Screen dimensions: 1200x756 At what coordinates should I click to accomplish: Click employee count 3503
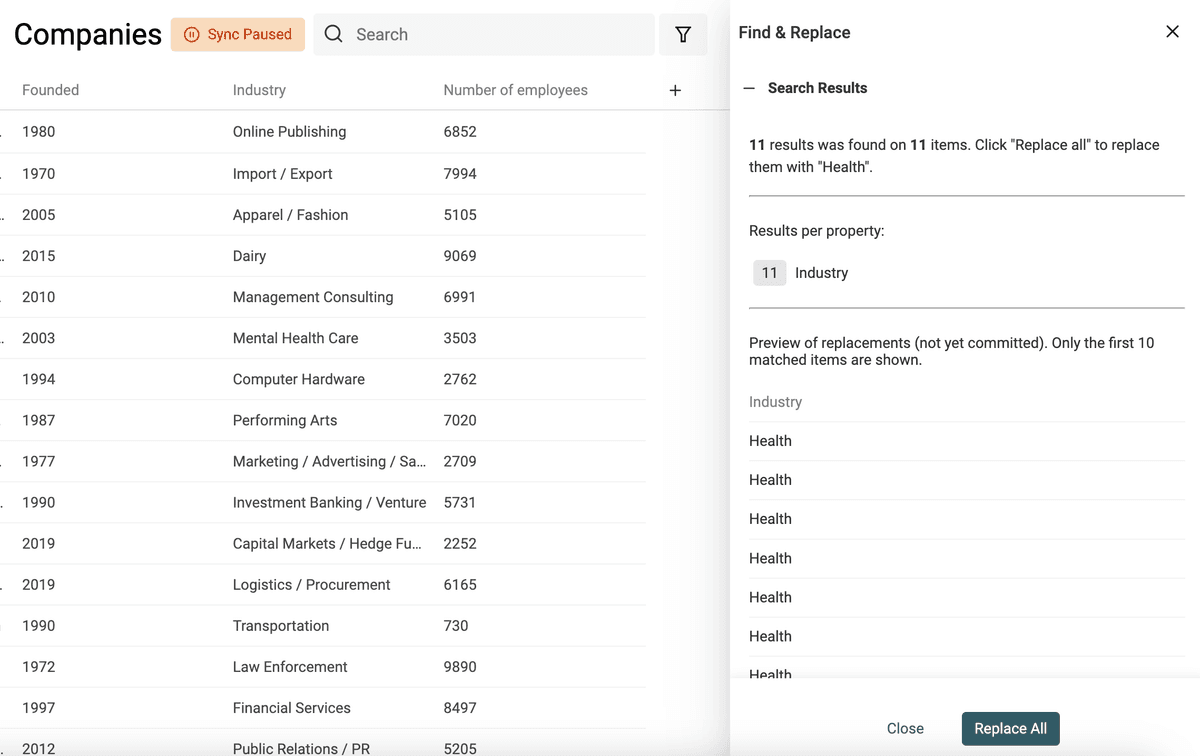(460, 338)
